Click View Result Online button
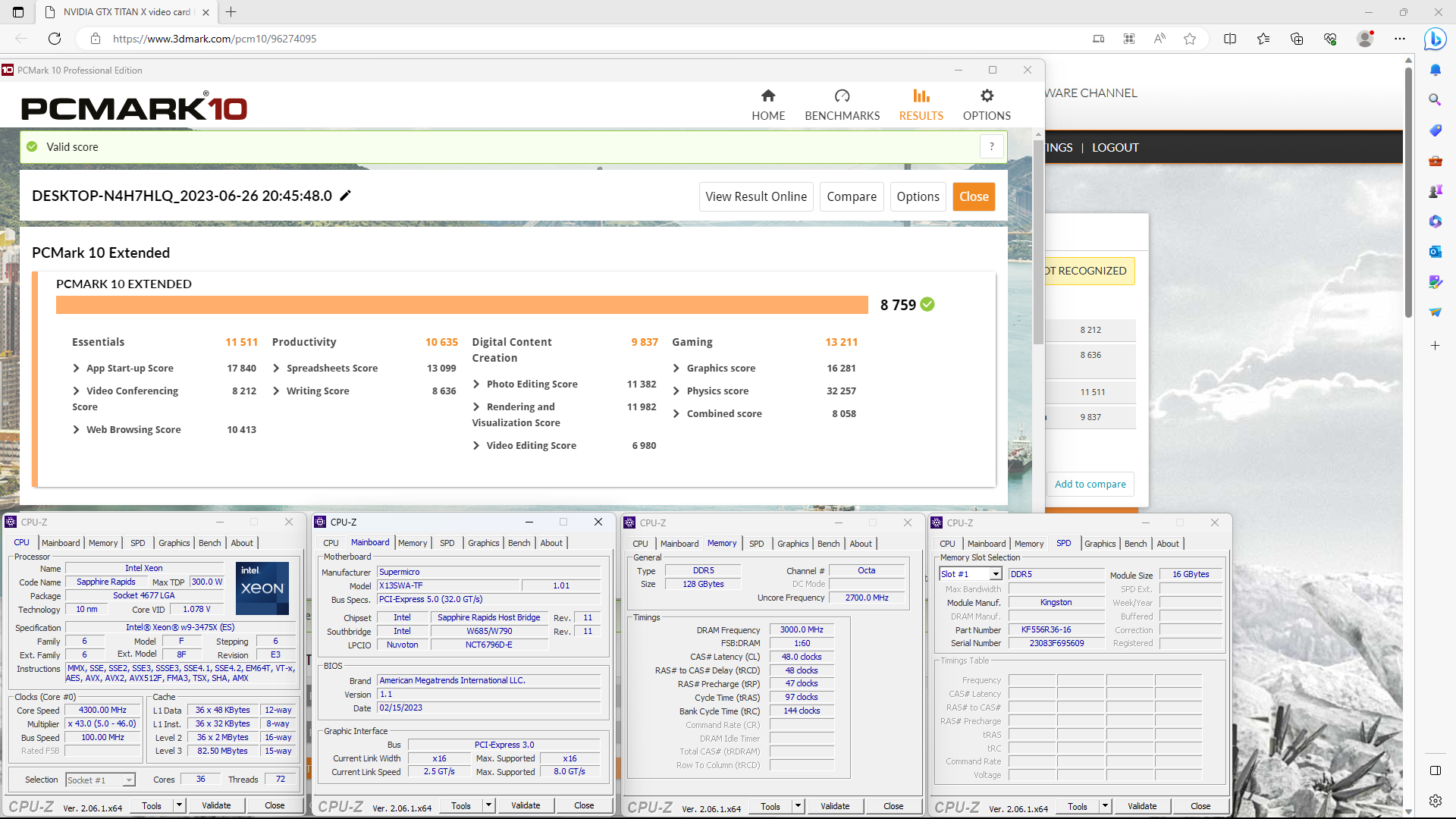 tap(756, 196)
